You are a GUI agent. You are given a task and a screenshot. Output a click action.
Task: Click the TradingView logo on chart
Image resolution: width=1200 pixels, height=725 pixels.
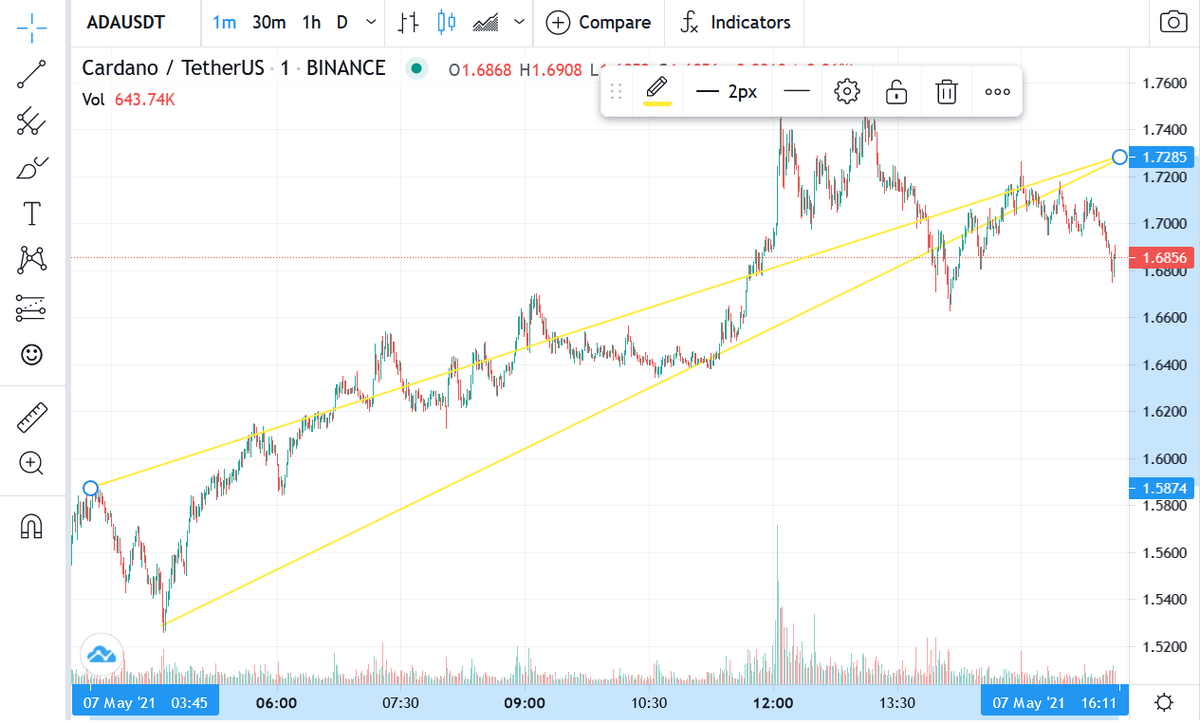click(x=101, y=655)
